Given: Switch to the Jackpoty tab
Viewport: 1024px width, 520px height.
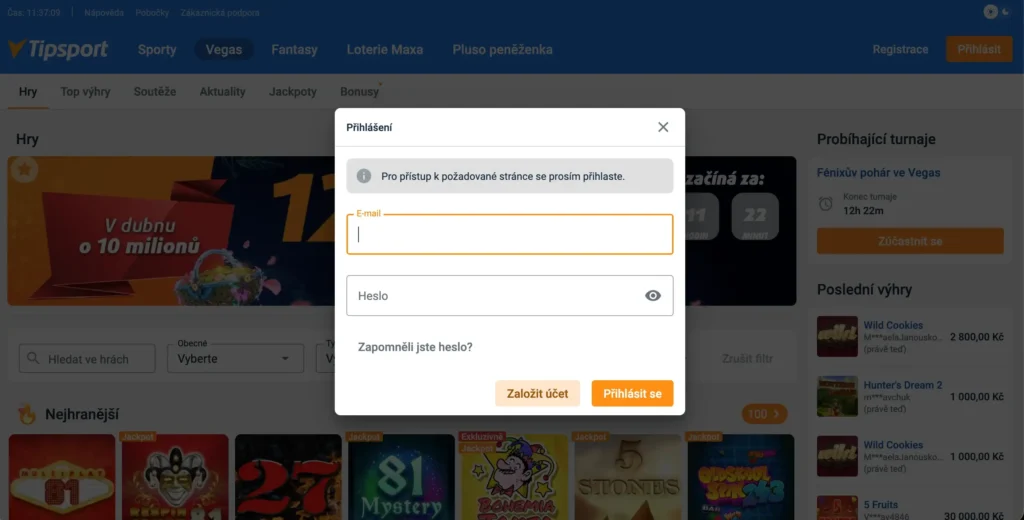Looking at the screenshot, I should pyautogui.click(x=293, y=91).
